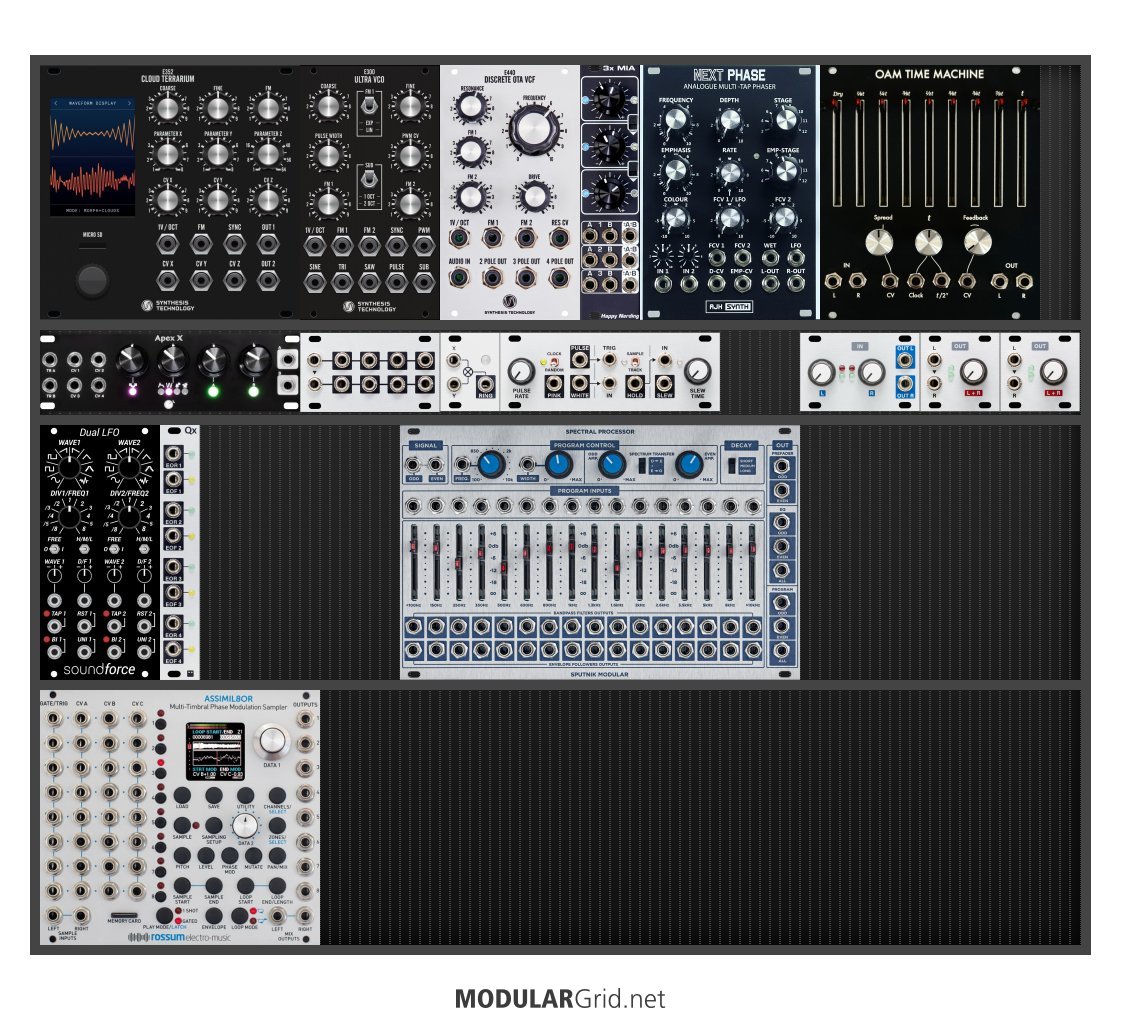Click the MICRO SD card slot
The height and width of the screenshot is (1020, 1121).
tap(92, 246)
